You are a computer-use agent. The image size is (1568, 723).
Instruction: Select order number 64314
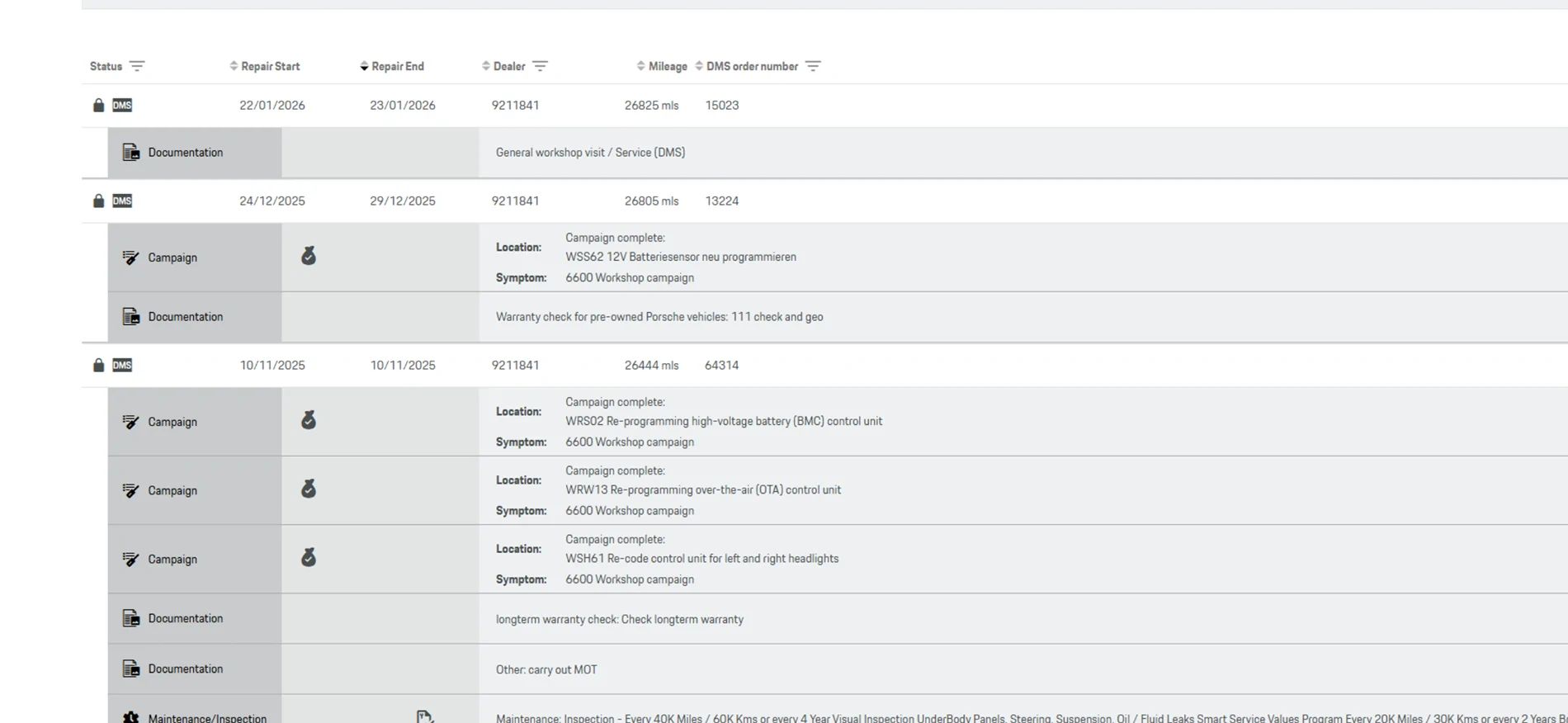(722, 365)
